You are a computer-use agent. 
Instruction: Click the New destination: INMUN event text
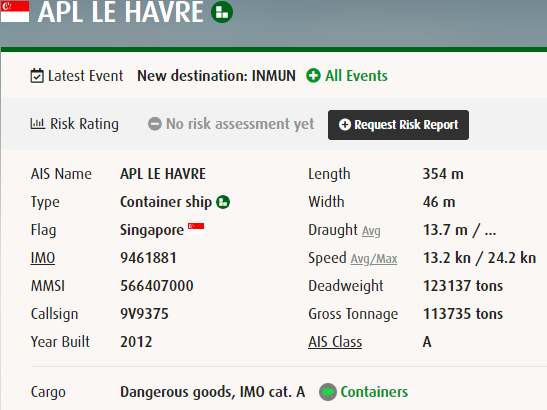[216, 76]
